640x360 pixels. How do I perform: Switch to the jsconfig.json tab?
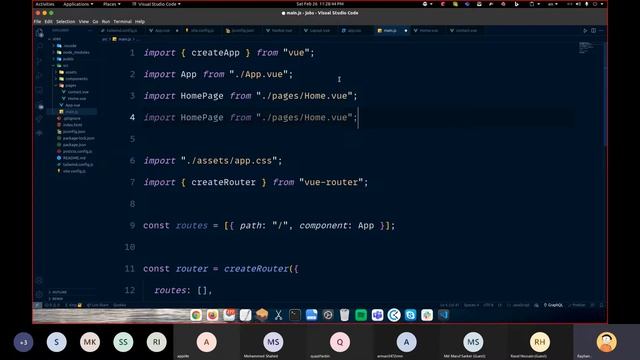[242, 31]
